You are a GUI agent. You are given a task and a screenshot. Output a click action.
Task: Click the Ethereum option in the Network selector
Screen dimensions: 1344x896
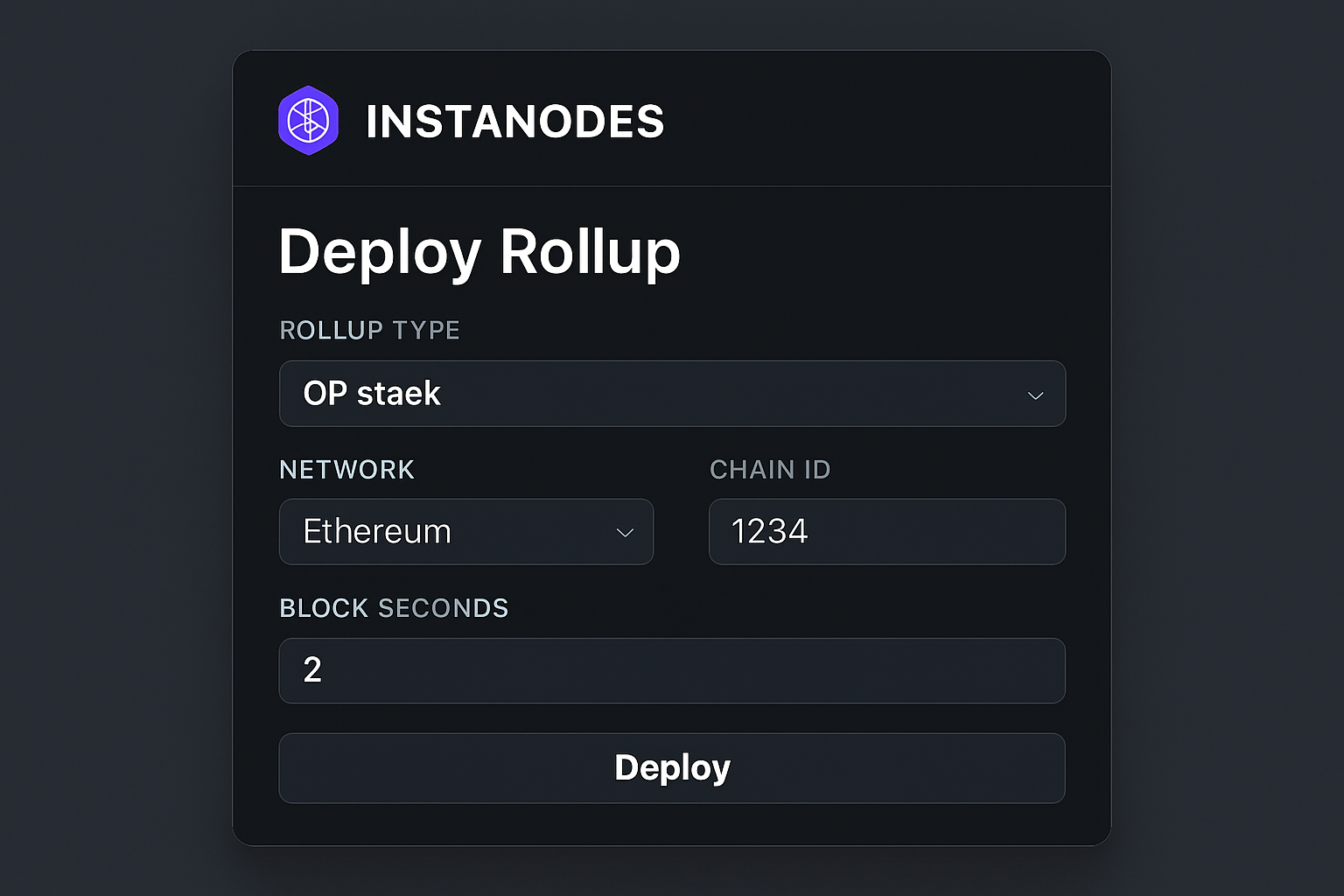coord(377,531)
